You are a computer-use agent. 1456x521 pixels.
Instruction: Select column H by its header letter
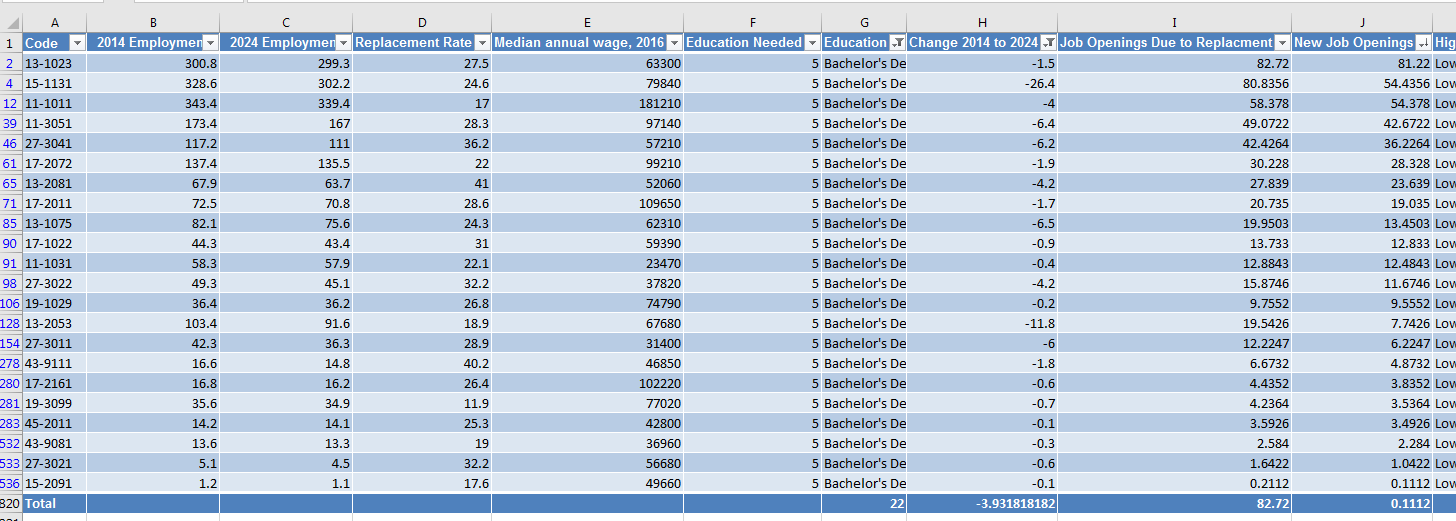tap(982, 23)
